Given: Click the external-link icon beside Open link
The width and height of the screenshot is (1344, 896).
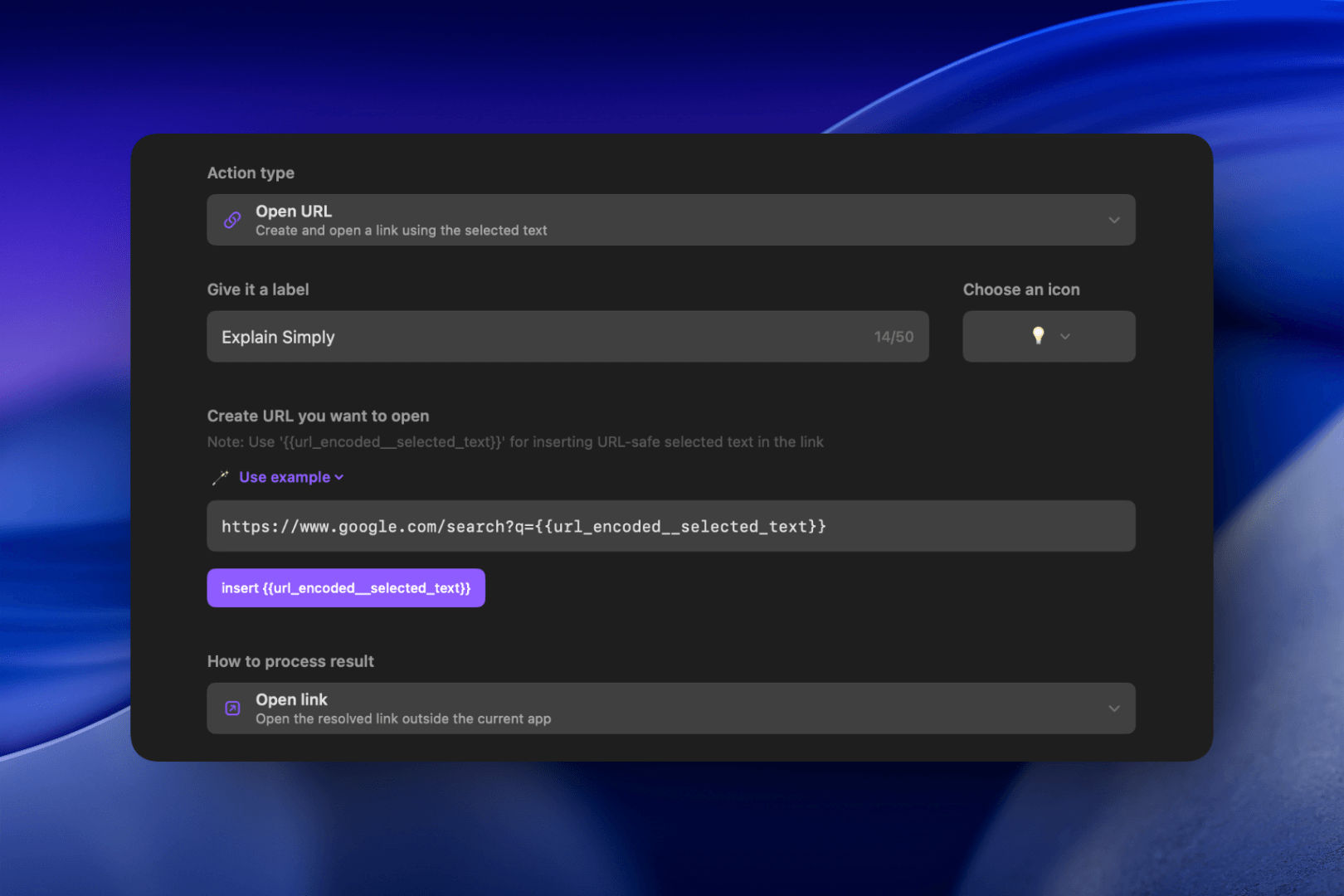Looking at the screenshot, I should (232, 709).
